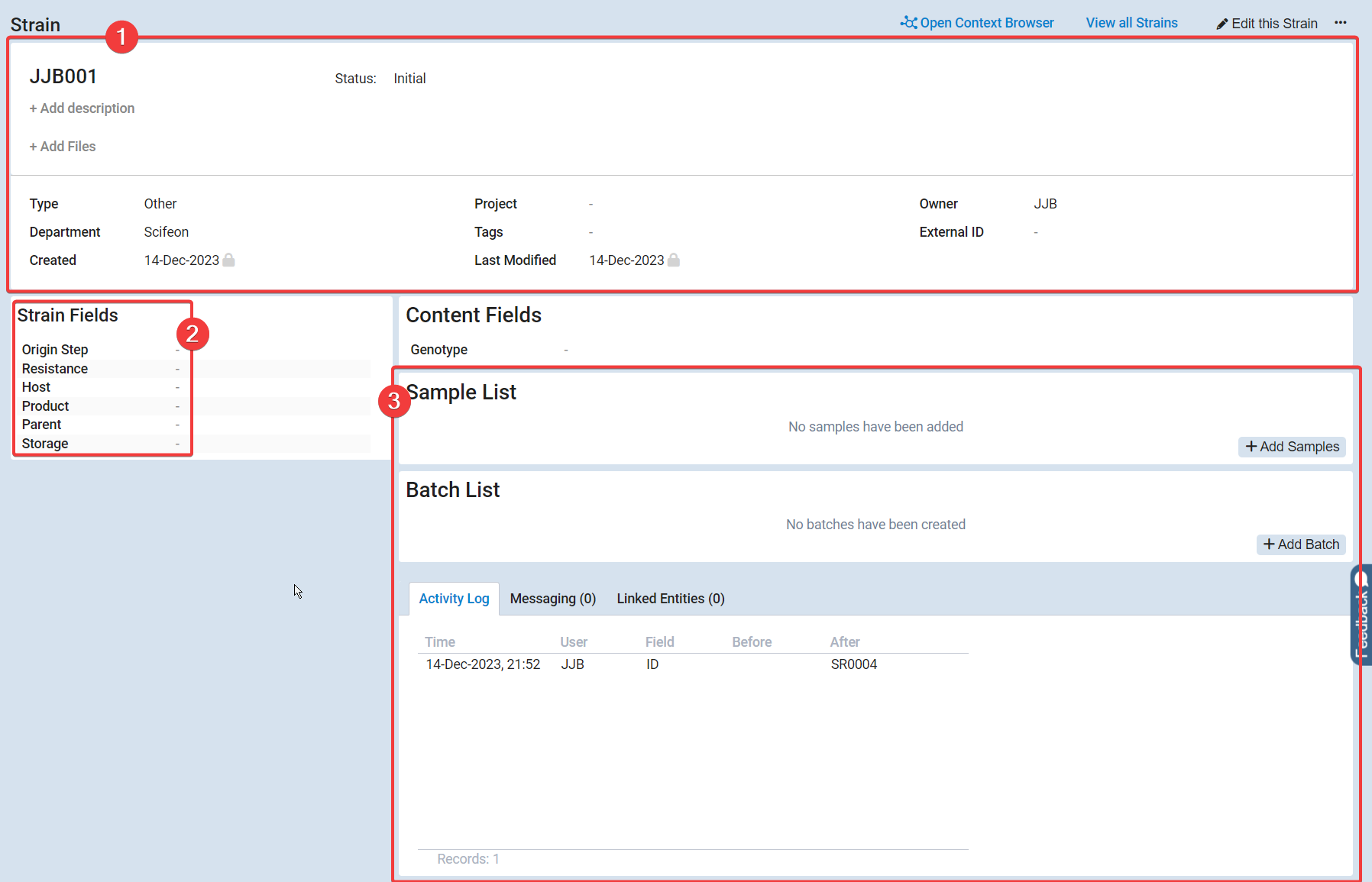Click the User column header
The image size is (1372, 882).
(x=574, y=642)
